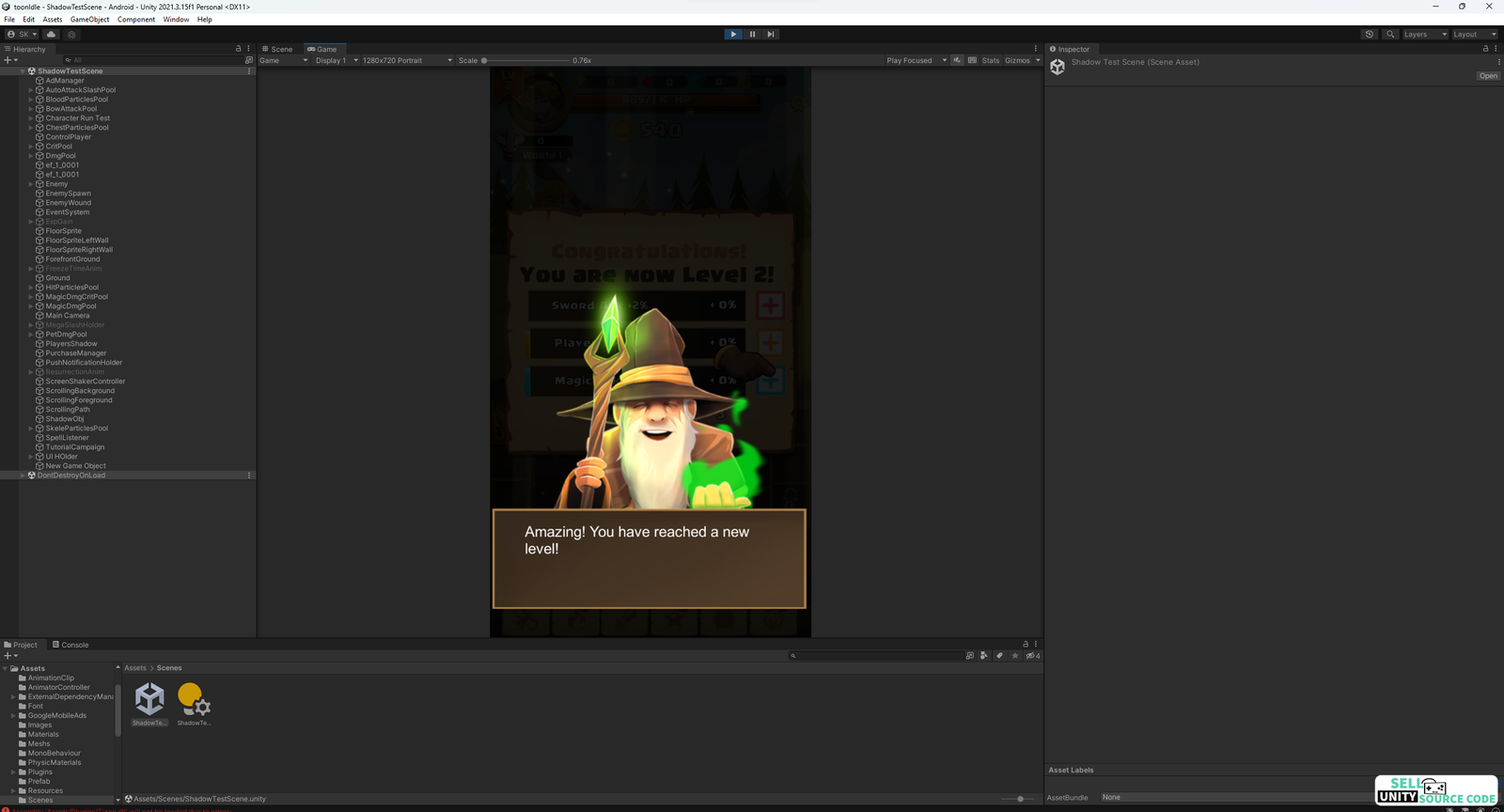Toggle the Project panel lock icon
The height and width of the screenshot is (812, 1504).
pos(1026,645)
